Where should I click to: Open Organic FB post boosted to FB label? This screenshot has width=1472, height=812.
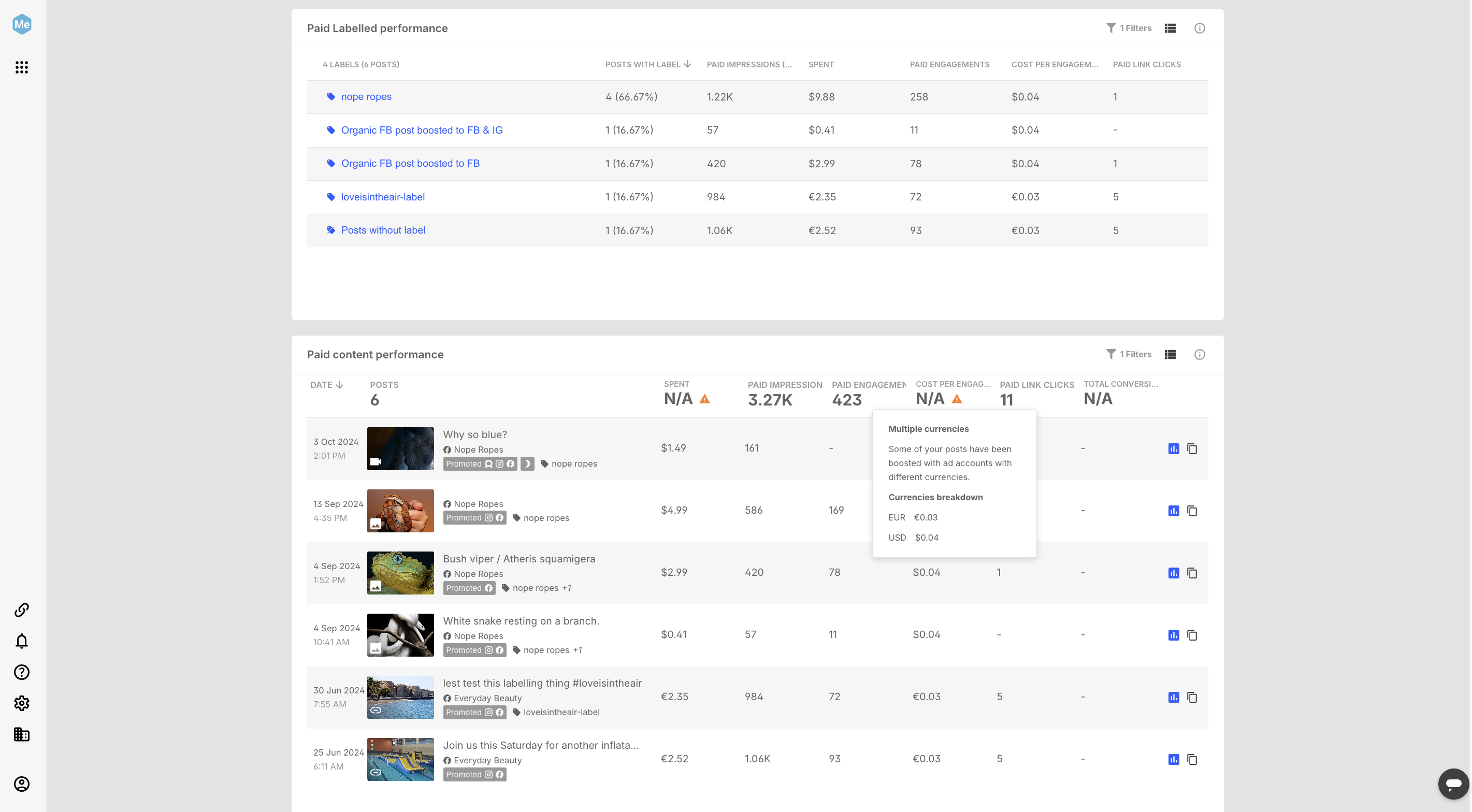(410, 164)
